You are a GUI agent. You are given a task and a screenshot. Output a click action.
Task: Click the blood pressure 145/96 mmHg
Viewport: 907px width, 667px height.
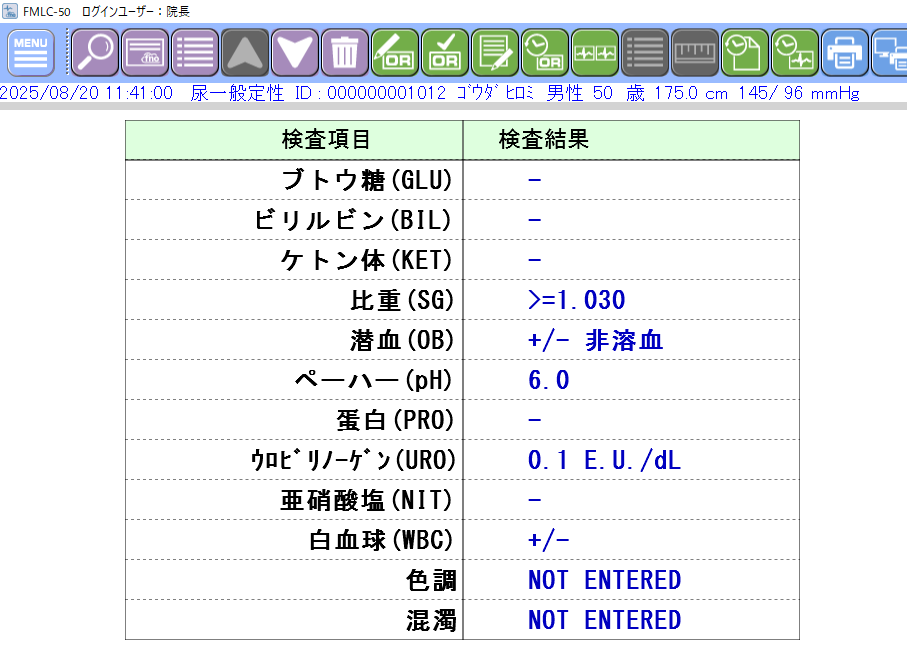point(799,93)
